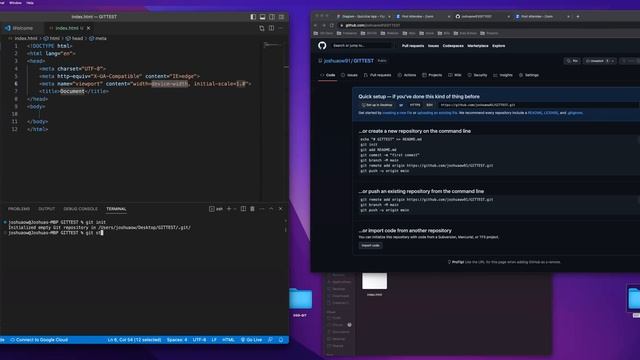Click the Import code button
Viewport: 640px width, 360px height.
371,246
